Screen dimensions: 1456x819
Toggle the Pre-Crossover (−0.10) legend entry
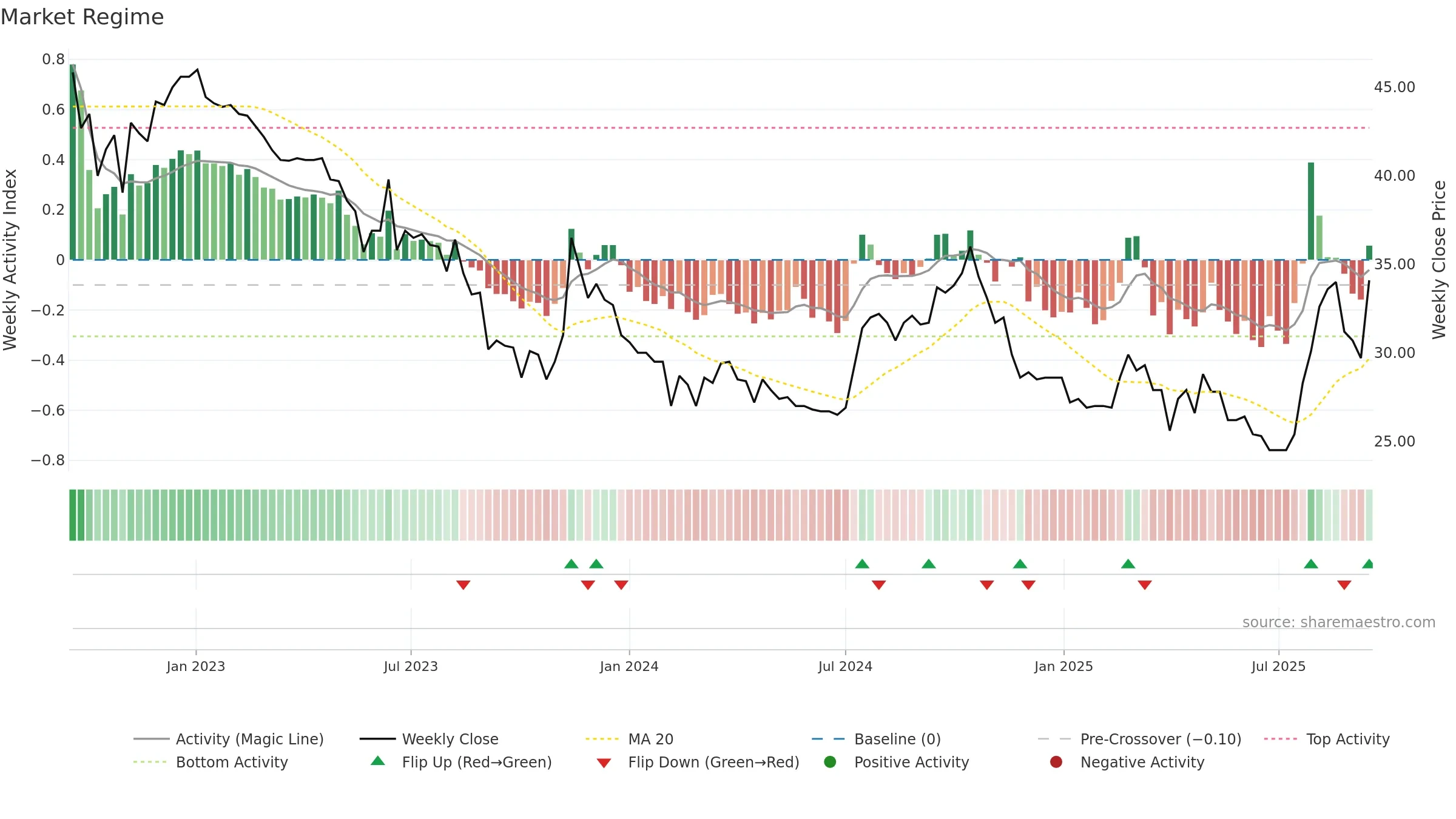click(1139, 739)
